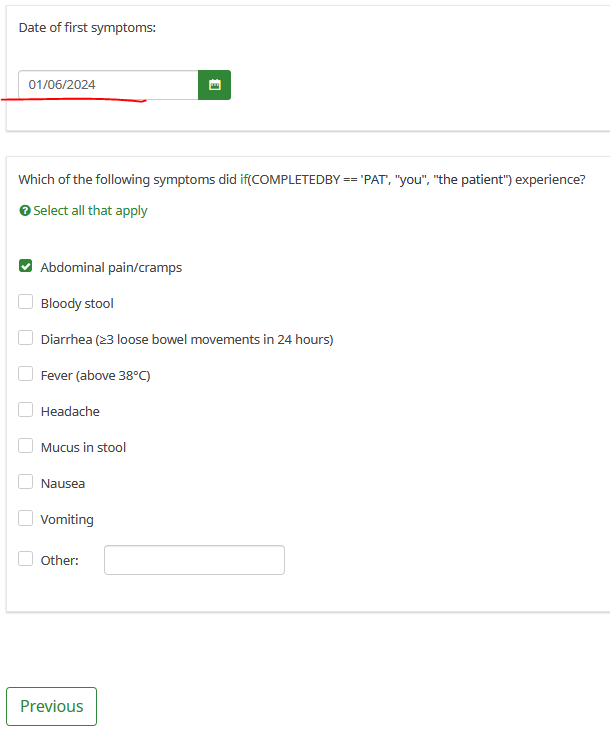
Task: Click the 'Other:' label text
Action: pos(59,561)
